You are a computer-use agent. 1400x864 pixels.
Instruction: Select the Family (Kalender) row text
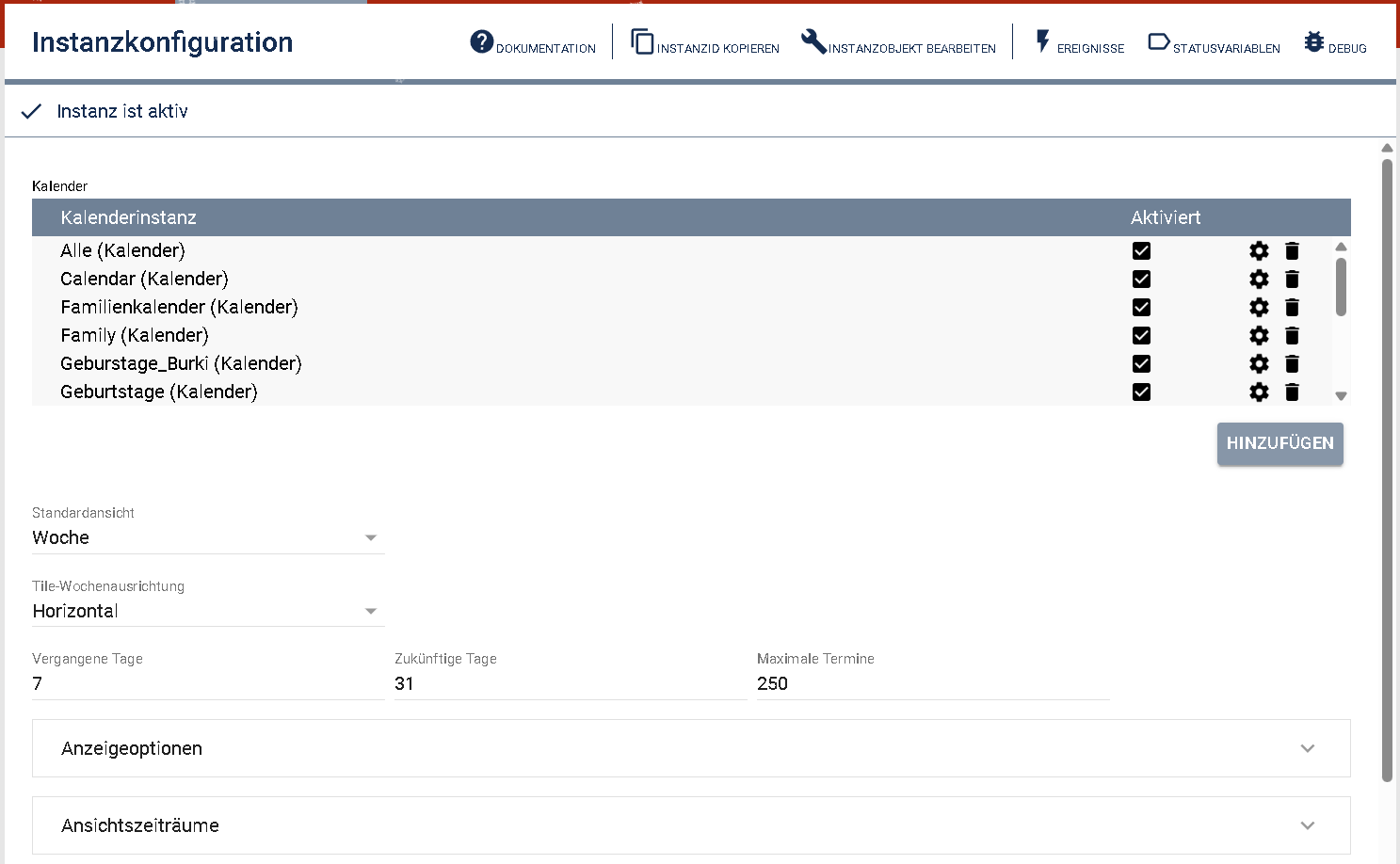(135, 336)
